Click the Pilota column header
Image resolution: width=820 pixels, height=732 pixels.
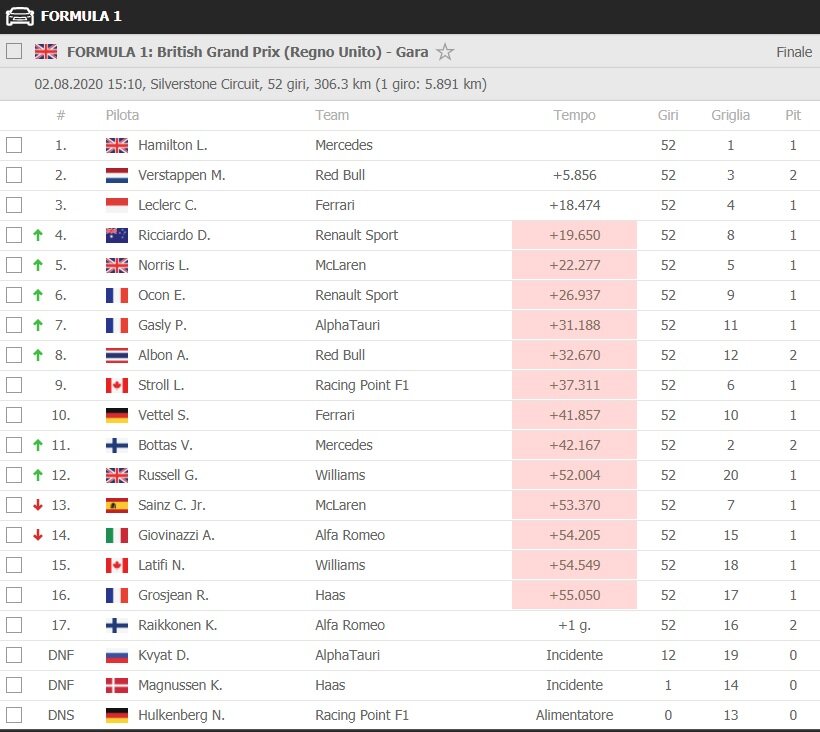123,115
